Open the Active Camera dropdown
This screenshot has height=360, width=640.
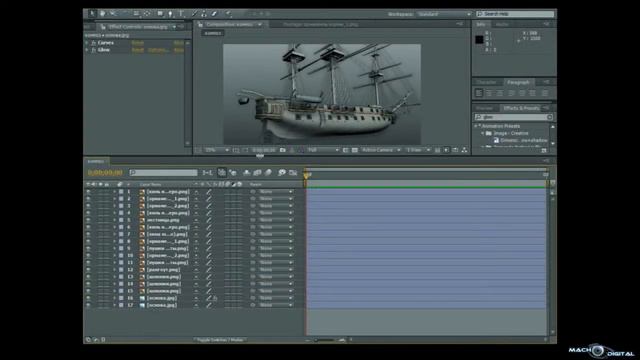(x=381, y=150)
